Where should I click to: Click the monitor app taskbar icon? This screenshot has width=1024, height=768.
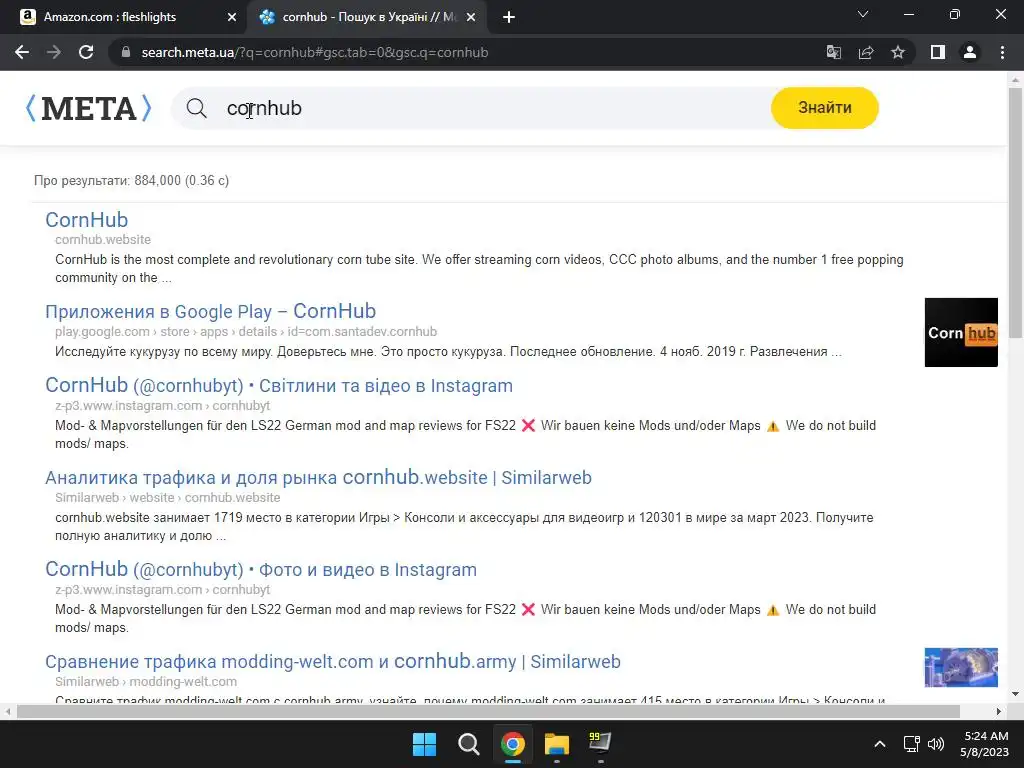(x=600, y=743)
